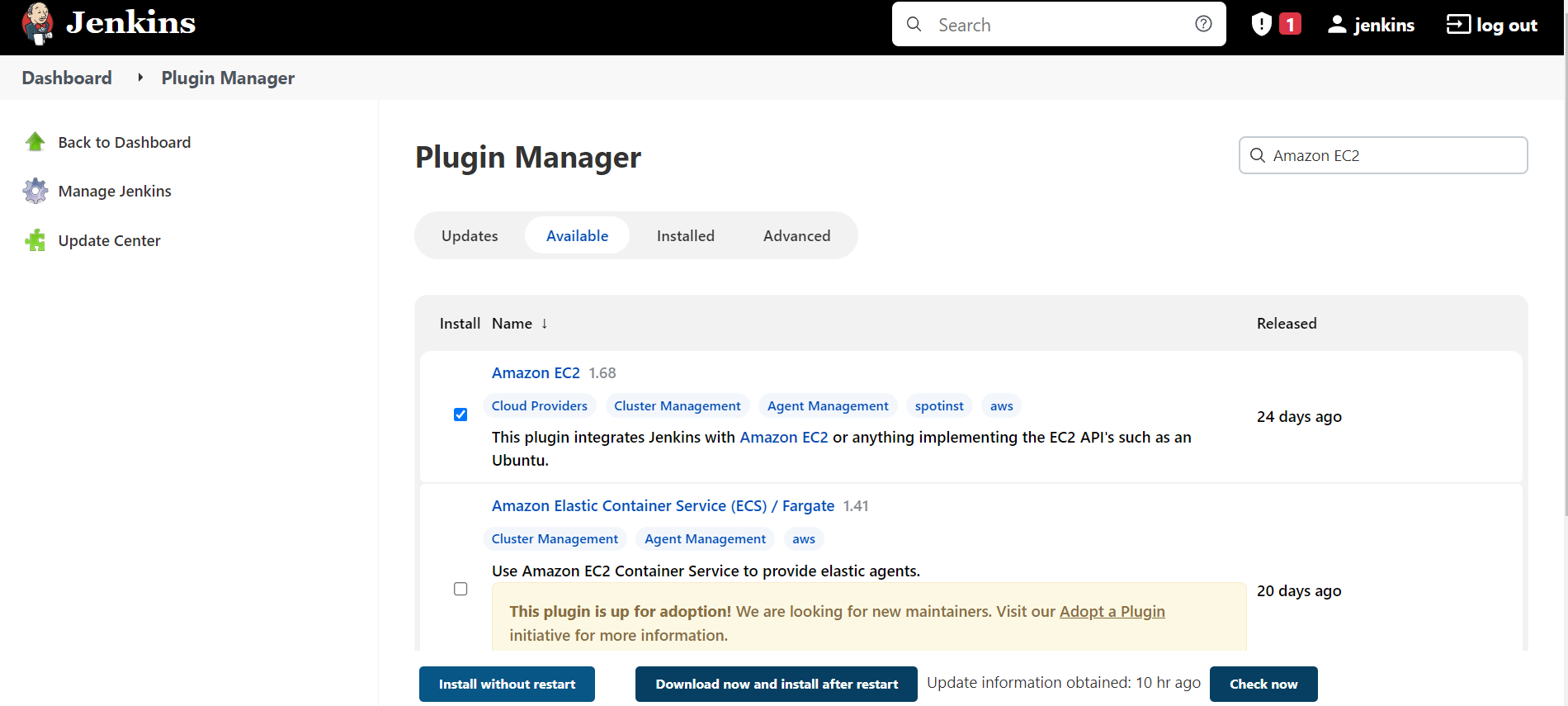Click the Plugin Manager breadcrumb link
This screenshot has height=706, width=1568.
(228, 78)
